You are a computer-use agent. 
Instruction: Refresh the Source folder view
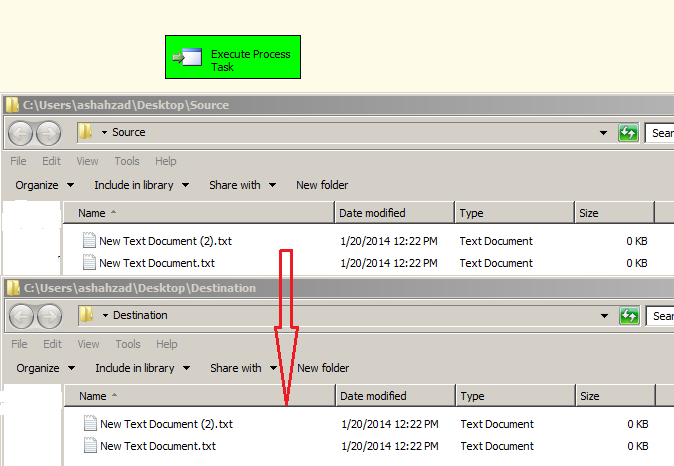pos(628,133)
